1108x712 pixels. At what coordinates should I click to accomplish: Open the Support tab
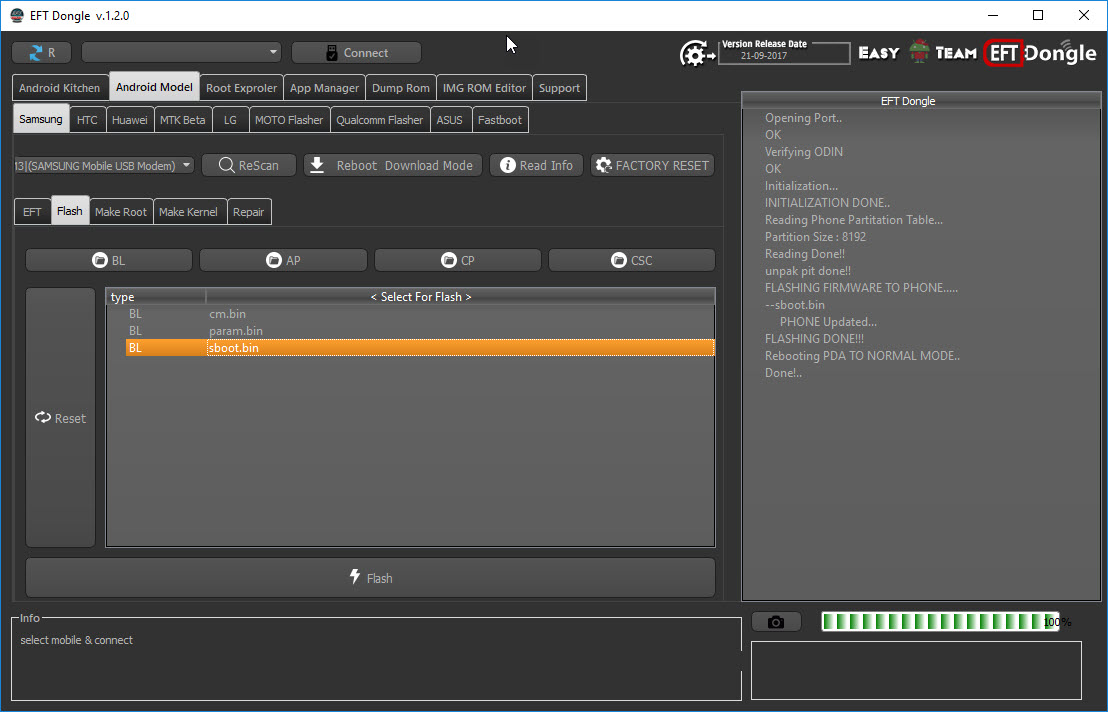click(559, 88)
